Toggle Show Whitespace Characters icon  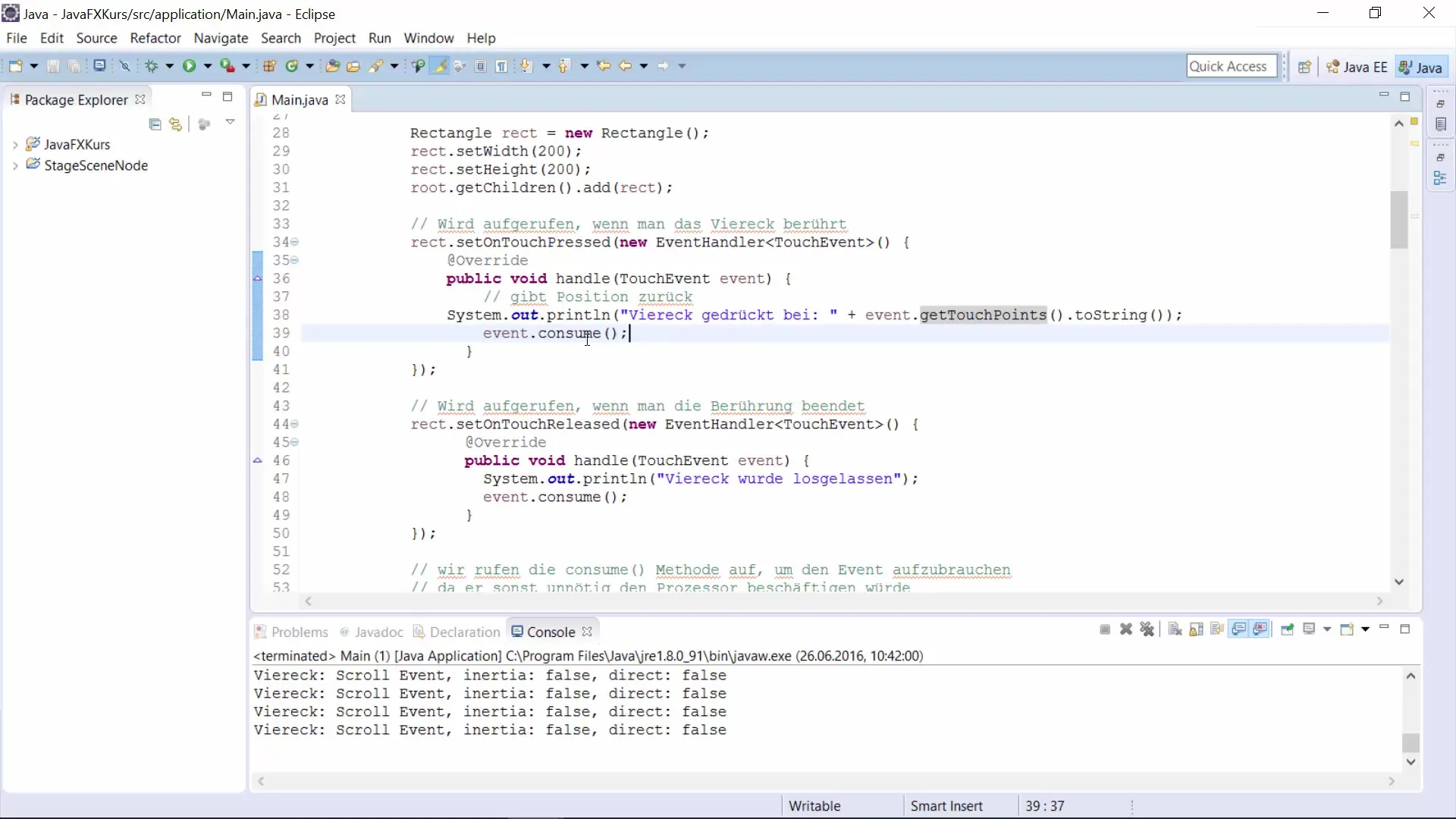502,66
